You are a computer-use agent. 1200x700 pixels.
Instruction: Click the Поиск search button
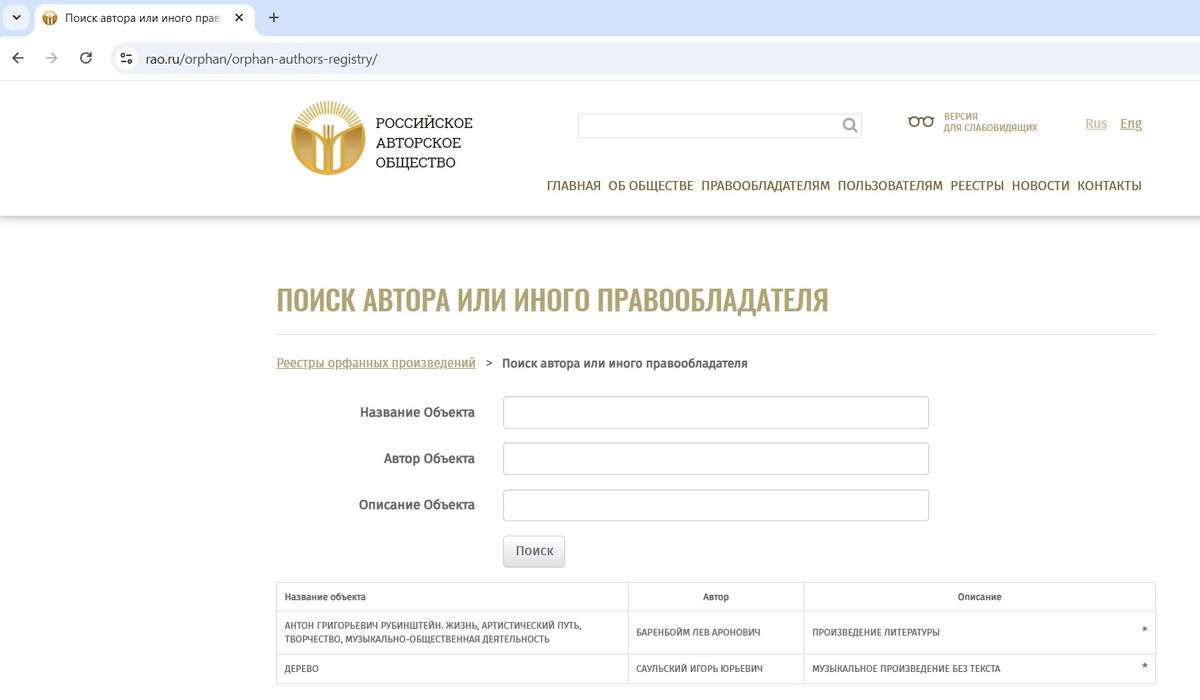coord(533,550)
